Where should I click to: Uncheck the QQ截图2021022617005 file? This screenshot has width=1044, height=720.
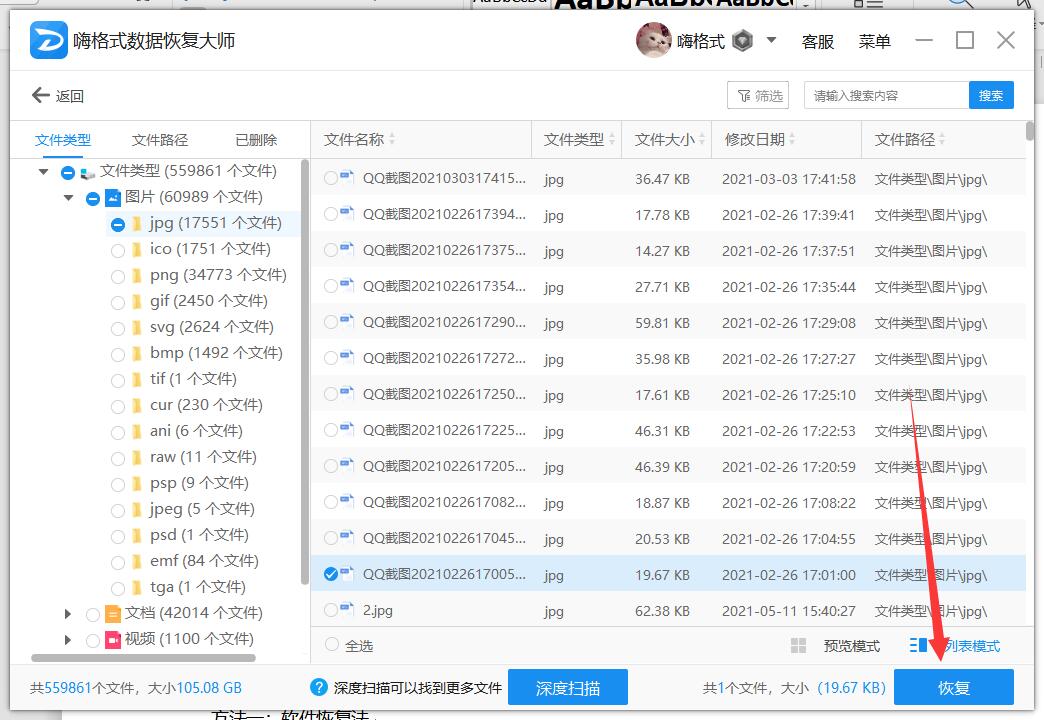330,574
